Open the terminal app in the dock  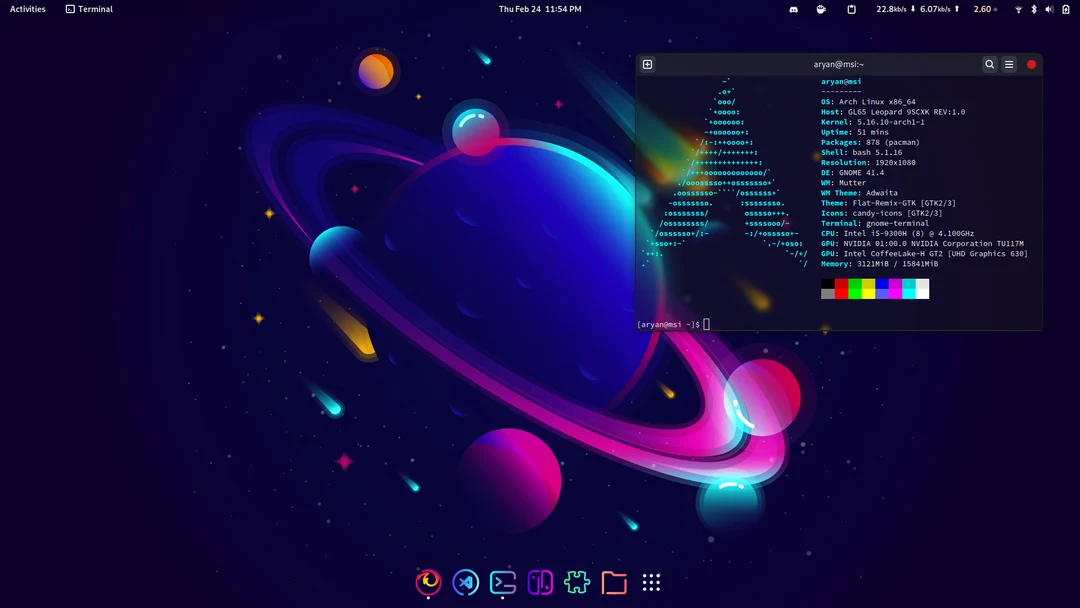[x=502, y=582]
